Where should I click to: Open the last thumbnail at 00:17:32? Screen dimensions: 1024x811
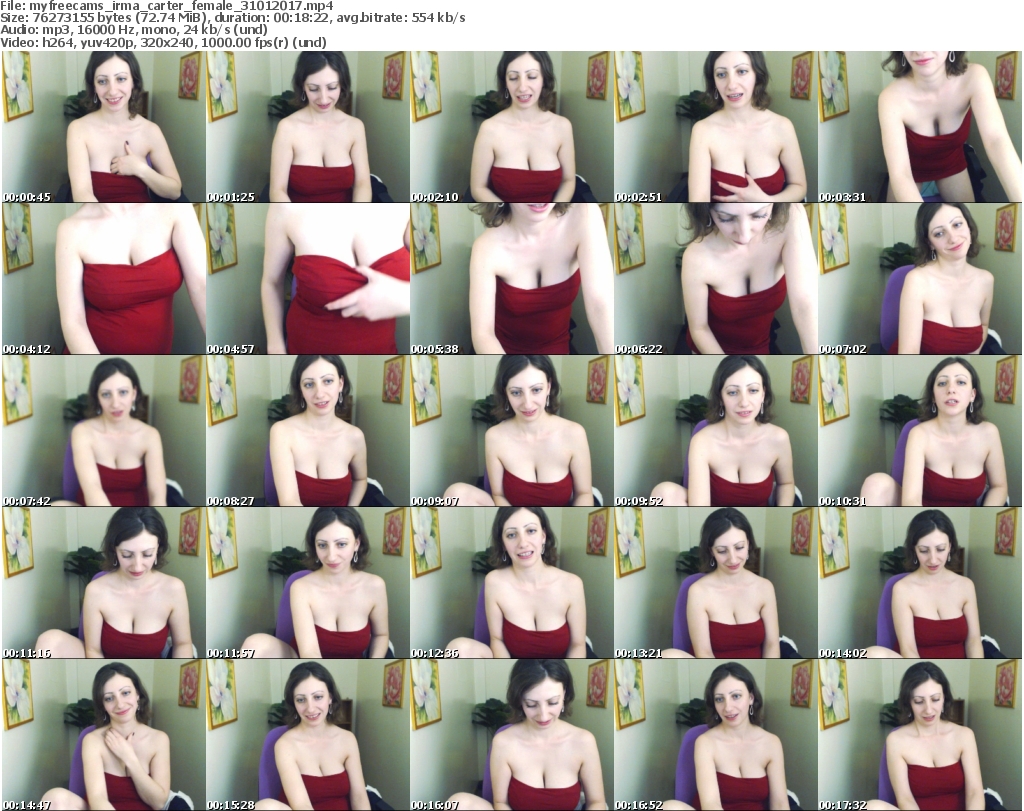(920, 735)
